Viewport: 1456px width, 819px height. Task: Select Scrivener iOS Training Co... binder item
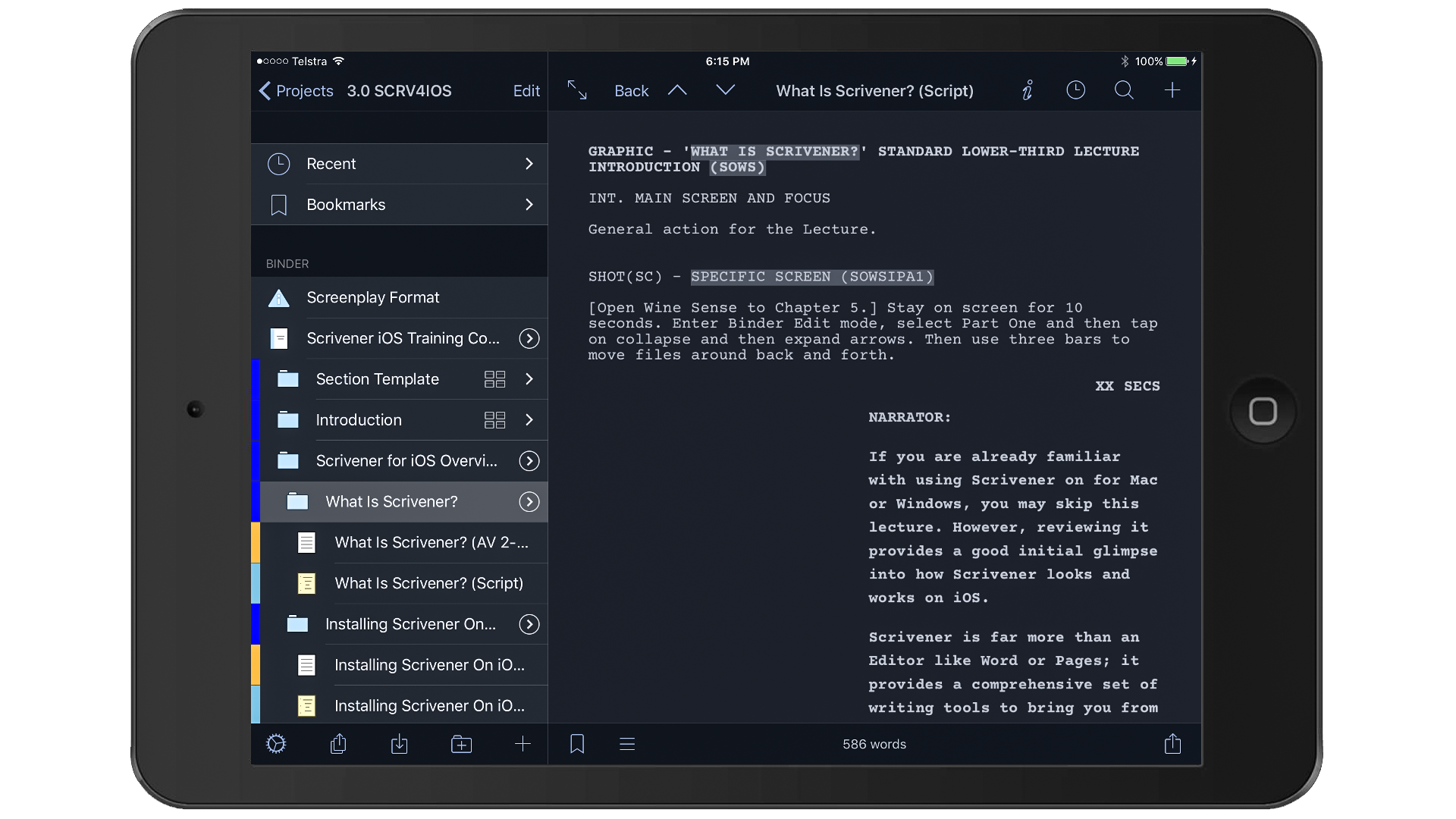400,338
